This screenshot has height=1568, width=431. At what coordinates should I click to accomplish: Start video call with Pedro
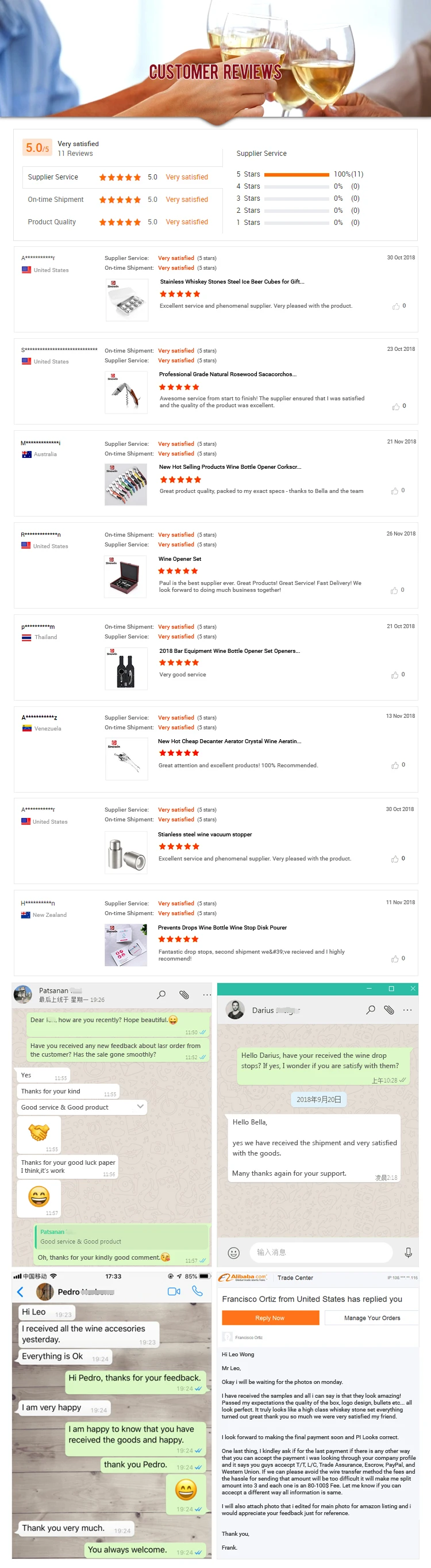(174, 1292)
